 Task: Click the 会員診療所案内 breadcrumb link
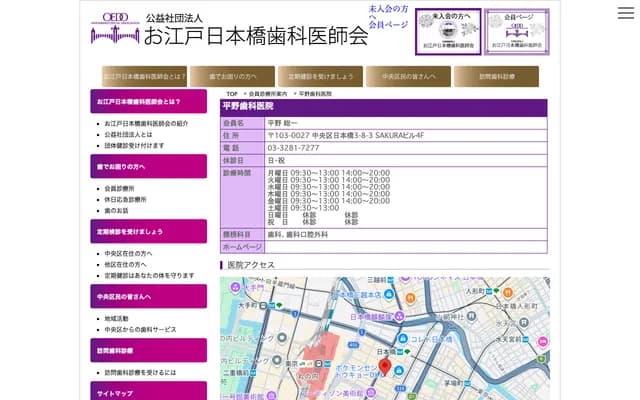pos(268,93)
